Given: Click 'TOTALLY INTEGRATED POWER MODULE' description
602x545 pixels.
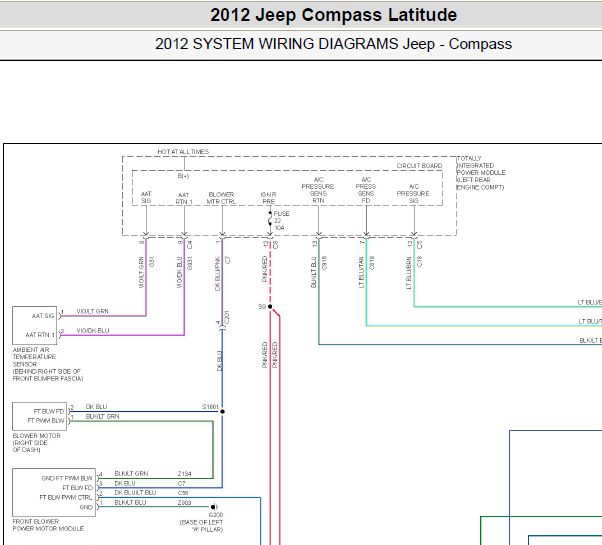Looking at the screenshot, I should (x=481, y=173).
